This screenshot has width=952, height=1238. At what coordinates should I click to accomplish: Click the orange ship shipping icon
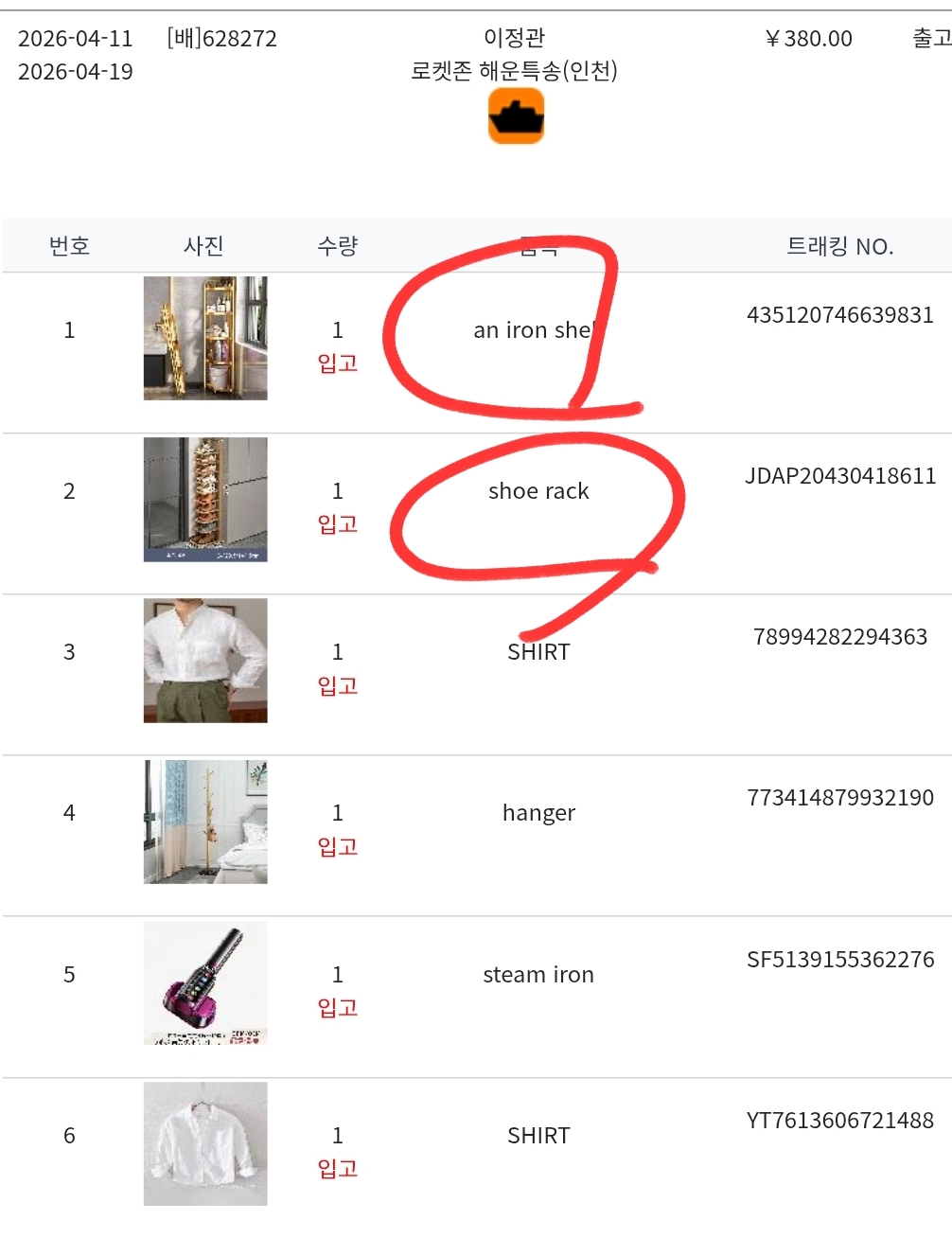pos(516,115)
